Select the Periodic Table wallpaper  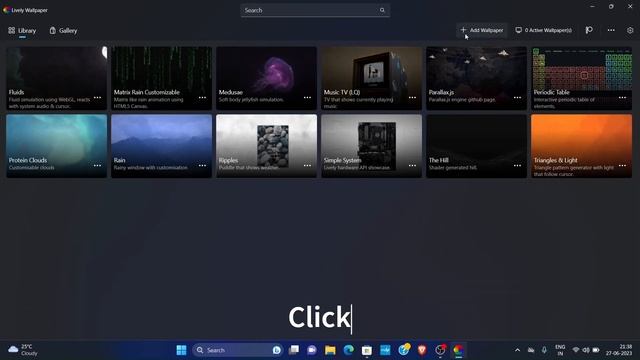tap(581, 78)
